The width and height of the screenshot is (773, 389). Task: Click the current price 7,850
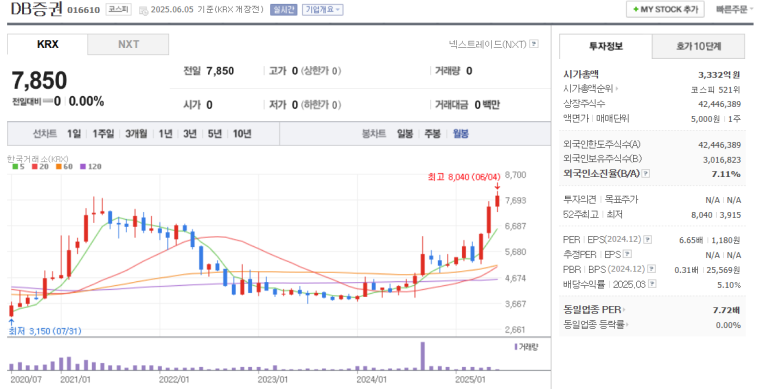(39, 80)
